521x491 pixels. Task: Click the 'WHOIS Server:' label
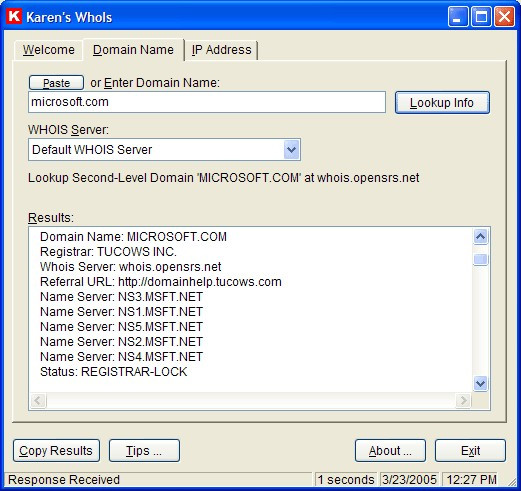68,130
